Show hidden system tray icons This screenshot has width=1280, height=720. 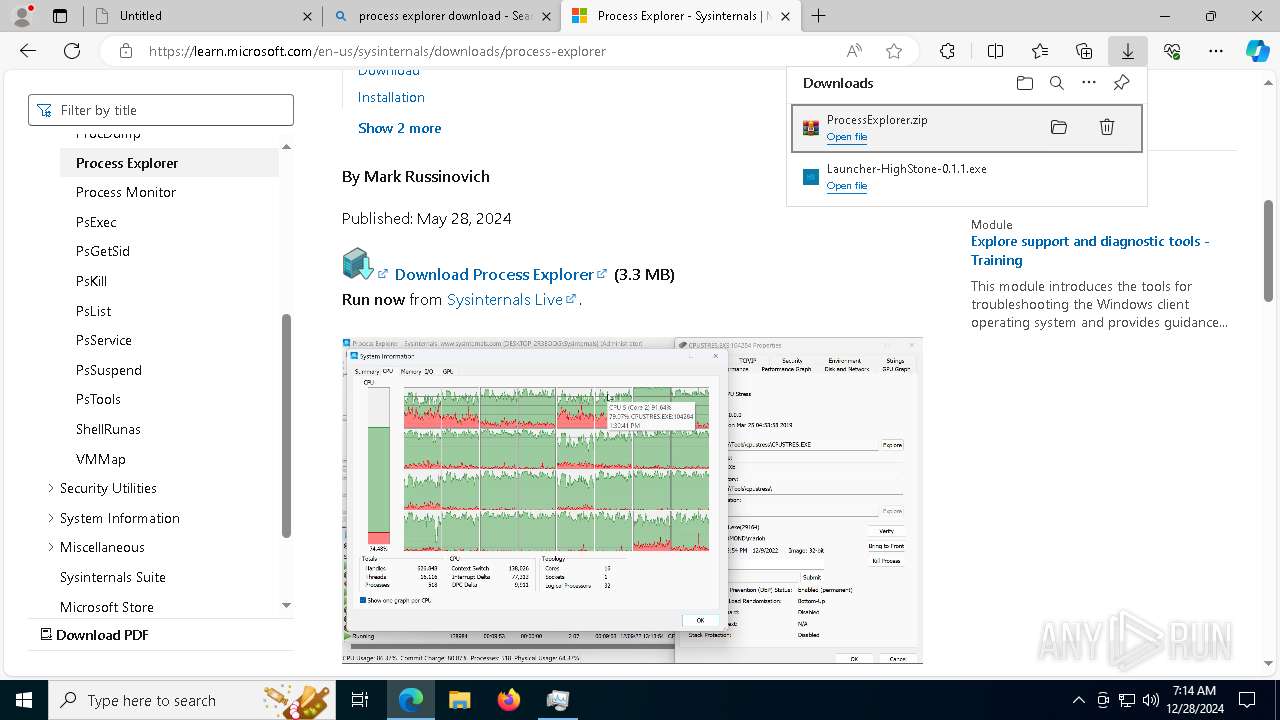[x=1078, y=700]
